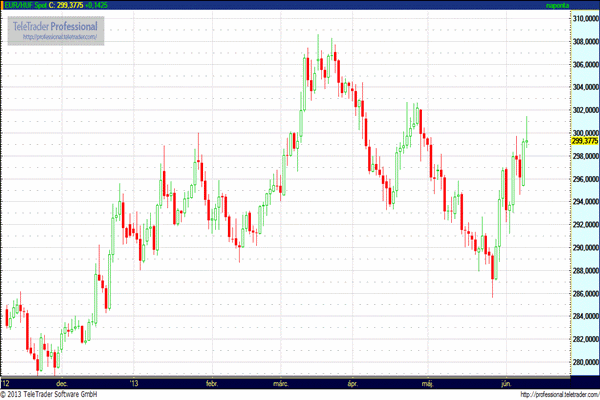Jump to dec. on the time axis

[62, 382]
